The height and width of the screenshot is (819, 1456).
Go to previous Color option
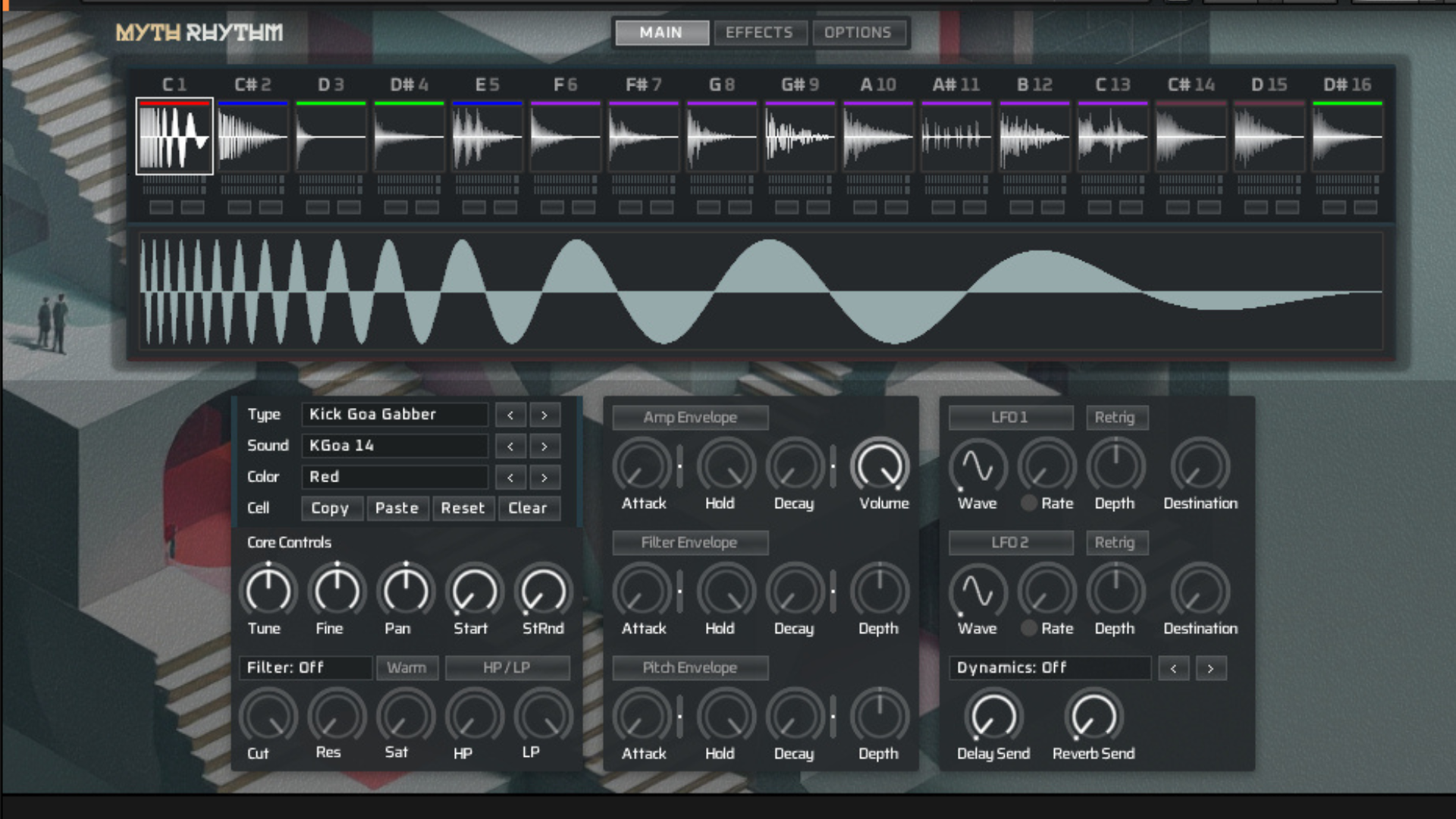coord(511,477)
